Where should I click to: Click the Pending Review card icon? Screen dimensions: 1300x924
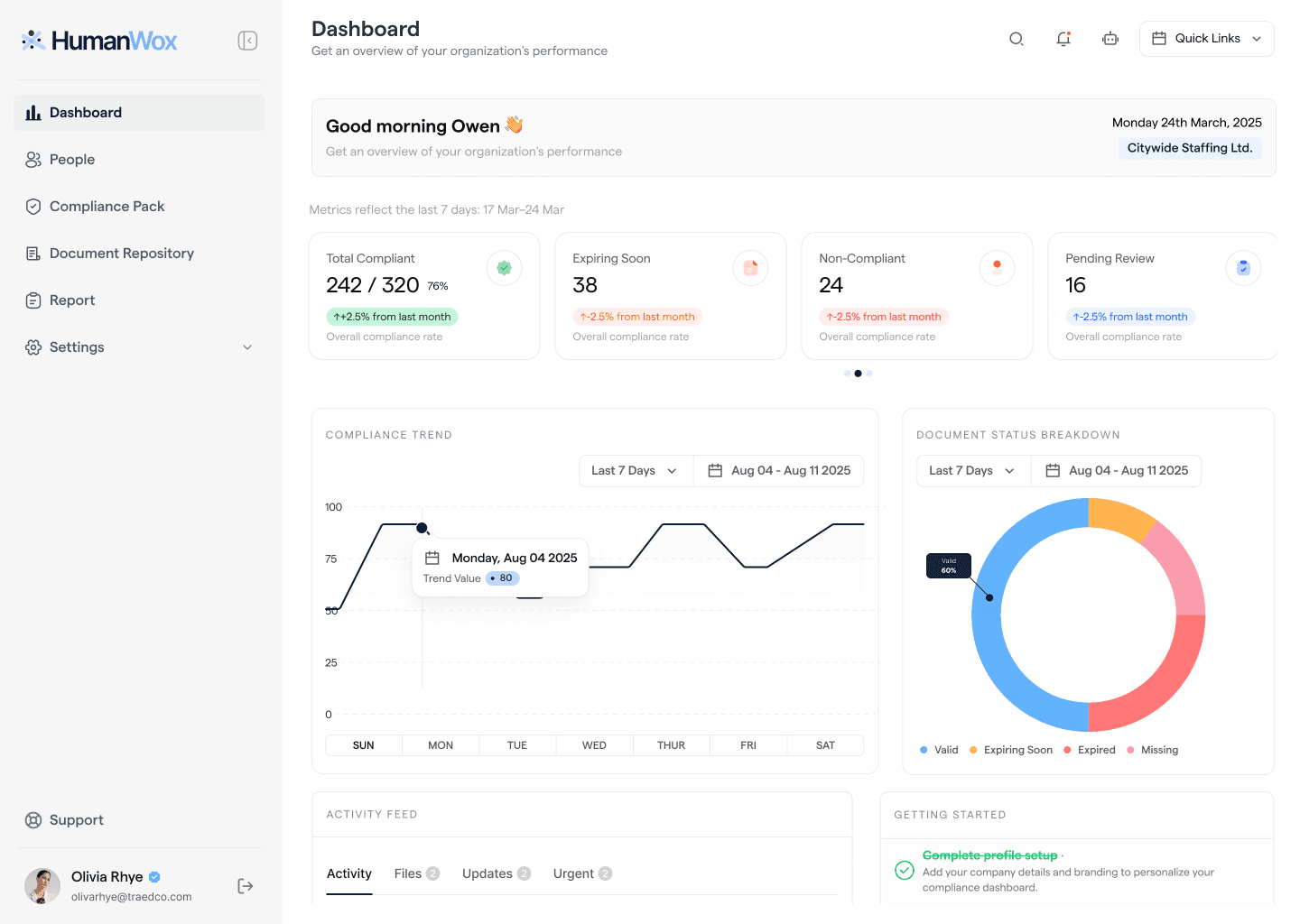[x=1243, y=268]
